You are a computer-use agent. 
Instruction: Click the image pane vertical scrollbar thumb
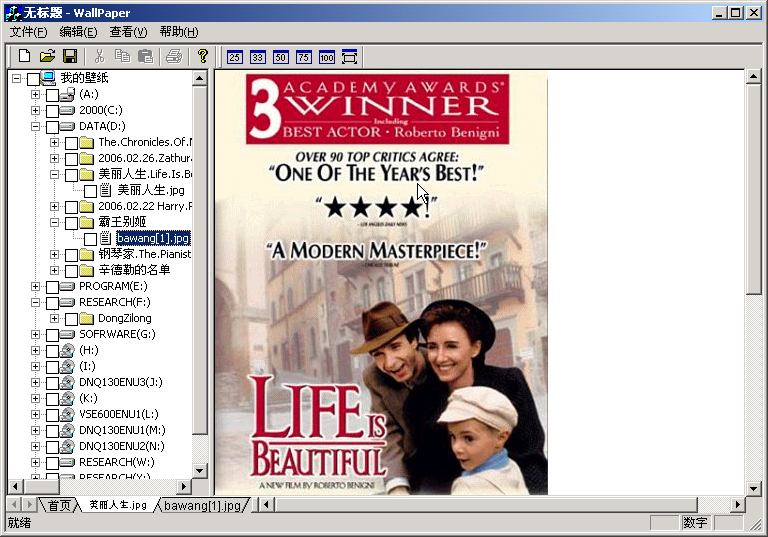[753, 189]
